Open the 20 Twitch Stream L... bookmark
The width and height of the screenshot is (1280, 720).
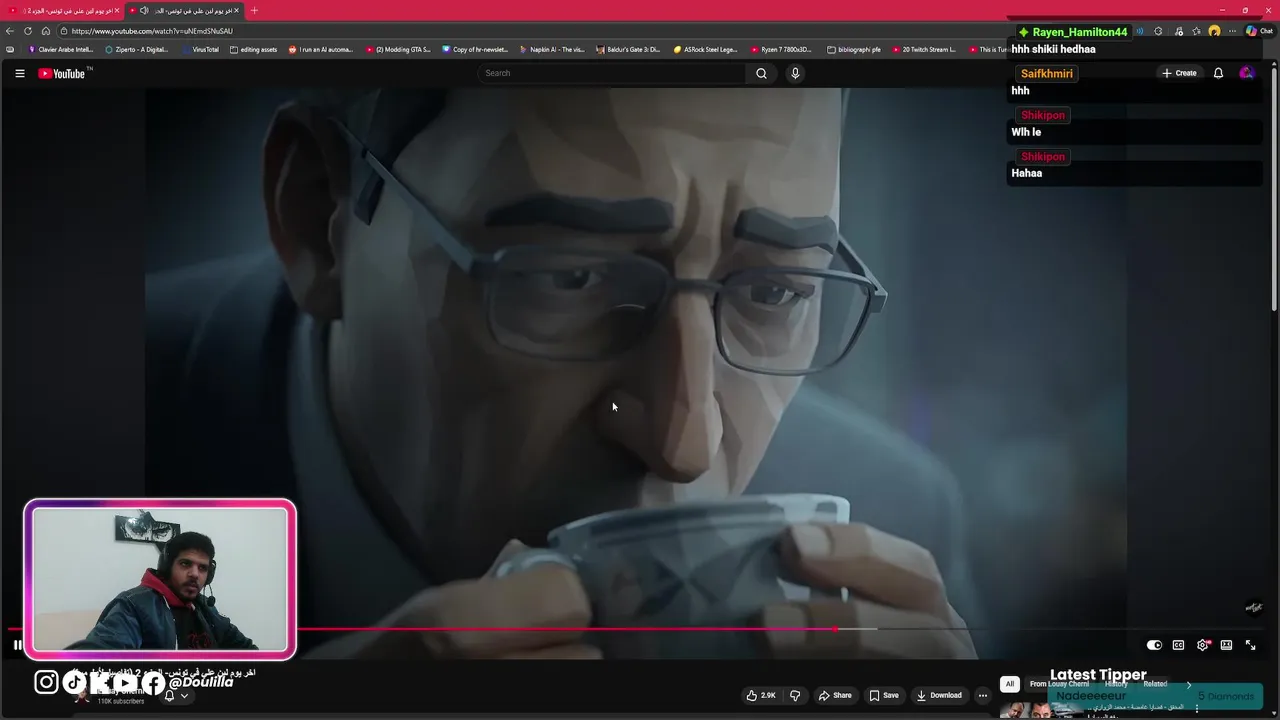924,49
